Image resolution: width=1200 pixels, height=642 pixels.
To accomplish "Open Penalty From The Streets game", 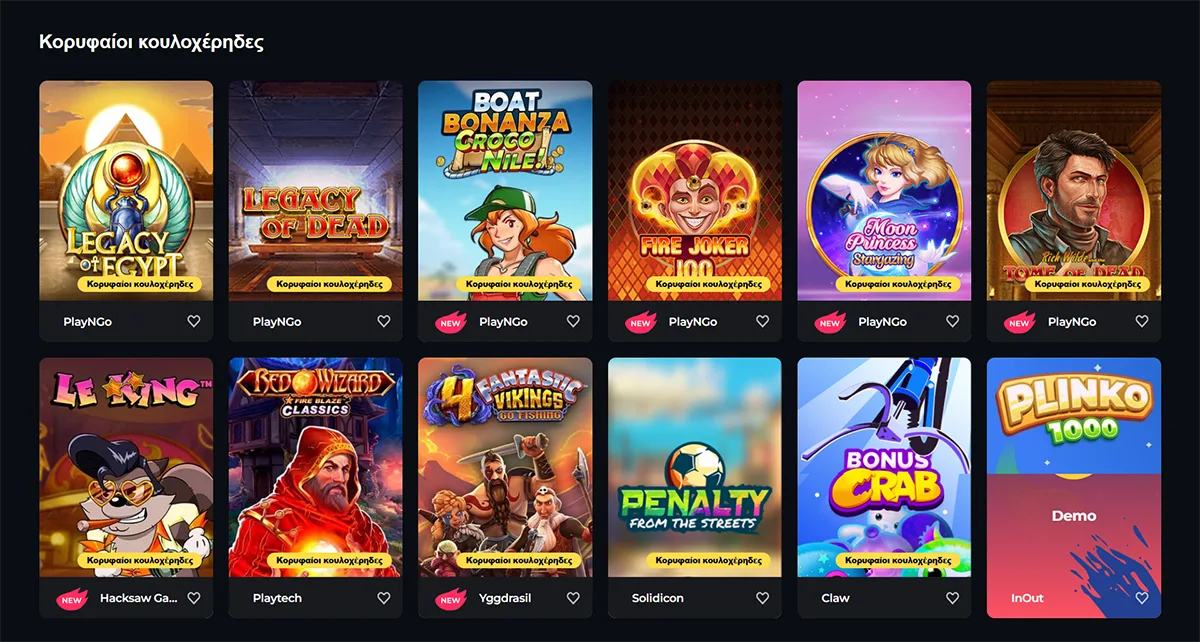I will tap(694, 467).
